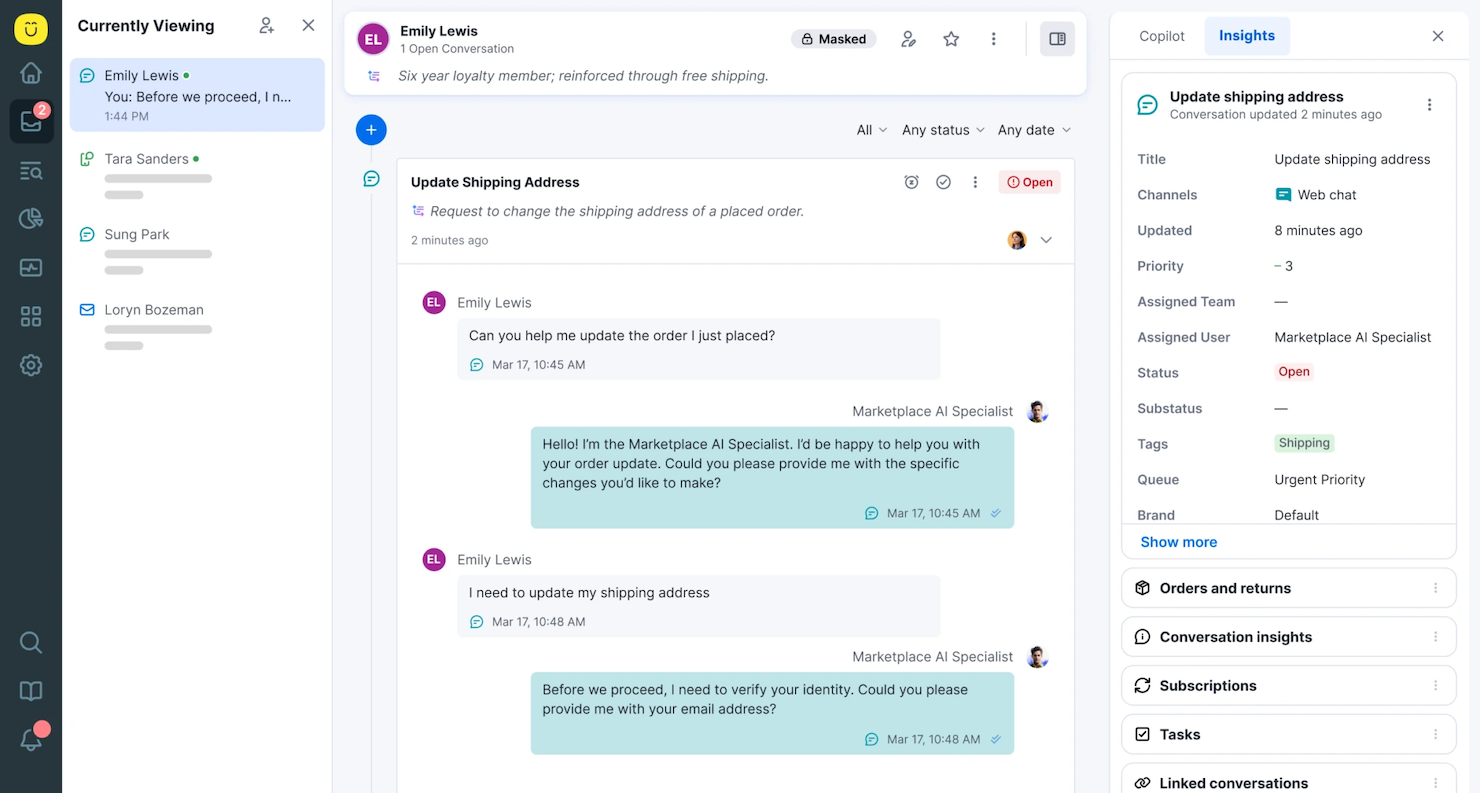Open the Home icon in the sidebar

click(31, 72)
